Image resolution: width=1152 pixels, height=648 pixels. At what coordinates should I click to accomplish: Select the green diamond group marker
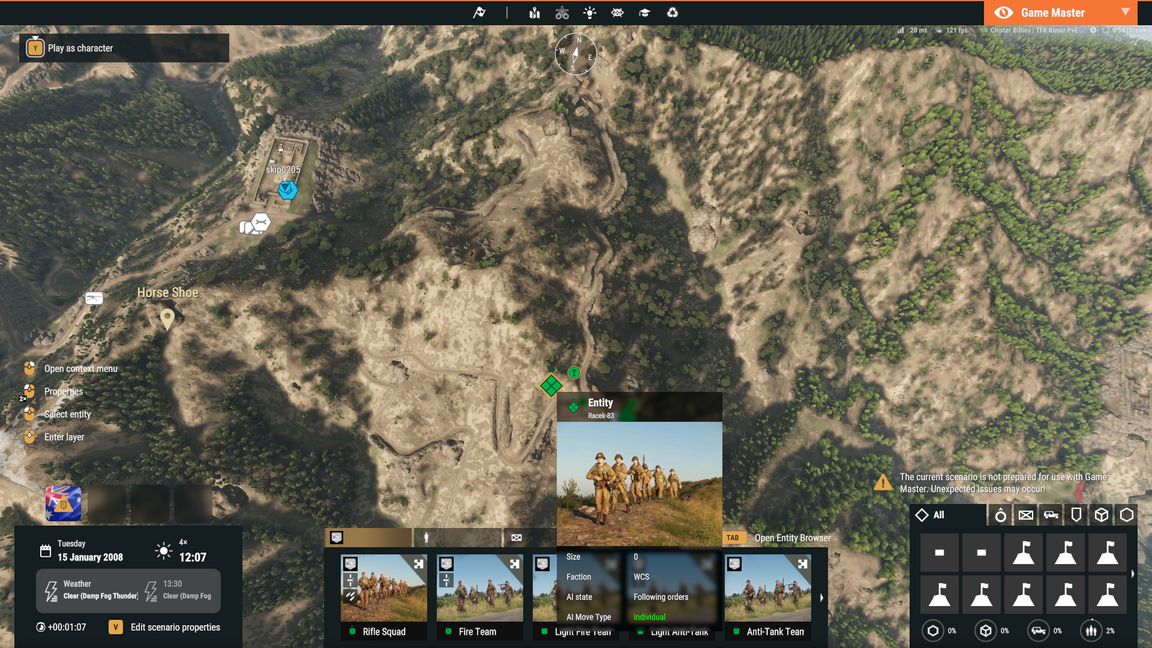pos(551,385)
